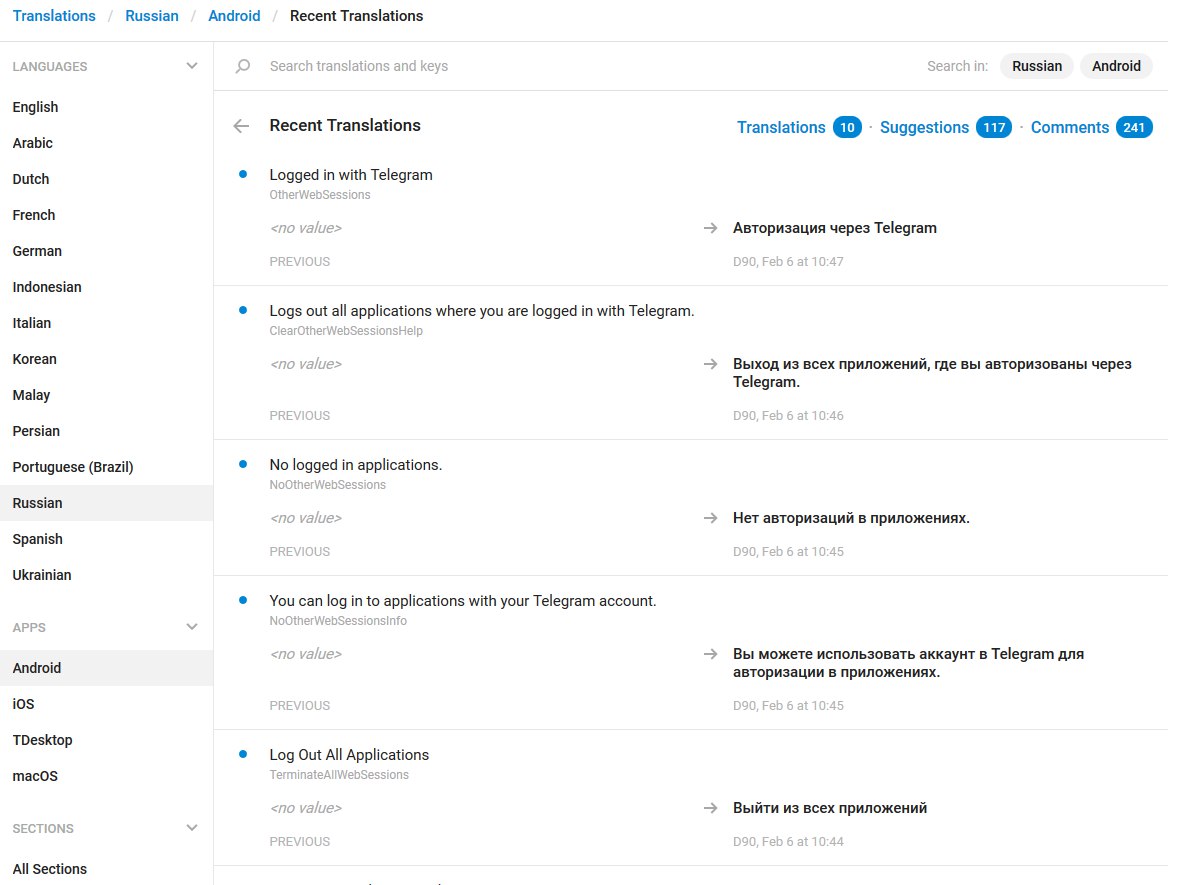Select English in languages list
This screenshot has width=1177, height=885.
click(x=107, y=107)
